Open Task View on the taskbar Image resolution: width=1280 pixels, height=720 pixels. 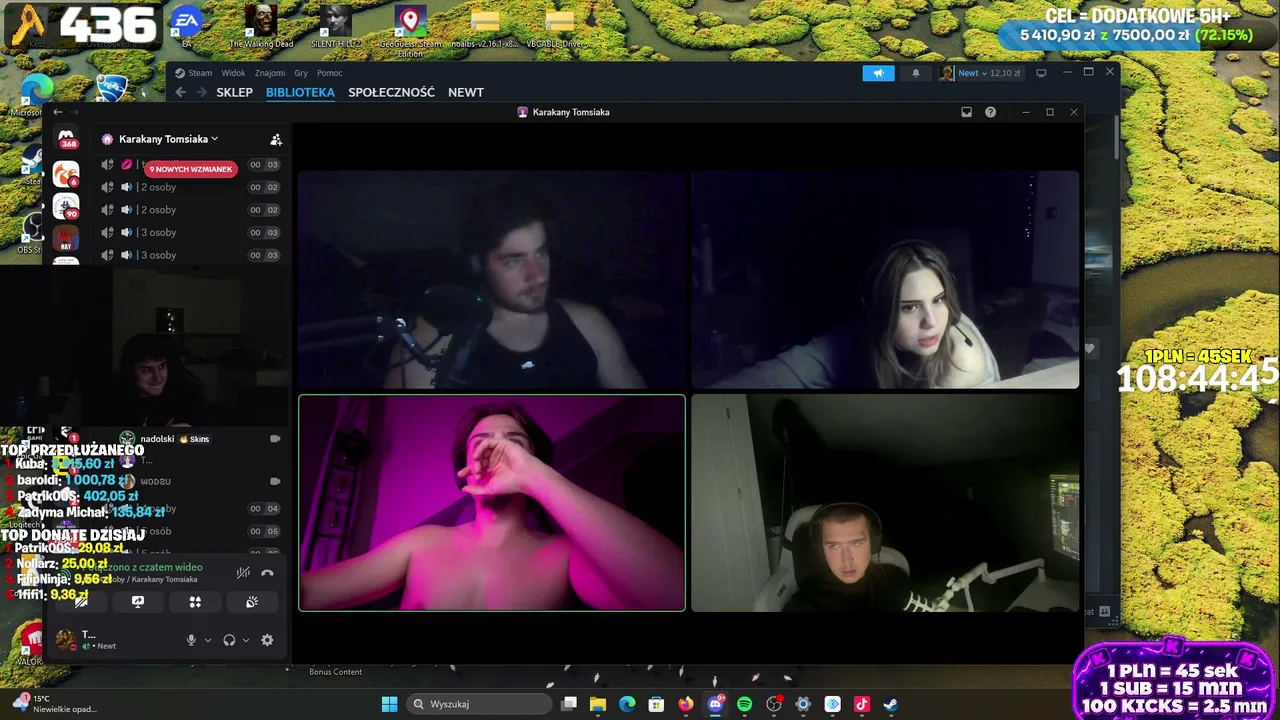[x=569, y=704]
